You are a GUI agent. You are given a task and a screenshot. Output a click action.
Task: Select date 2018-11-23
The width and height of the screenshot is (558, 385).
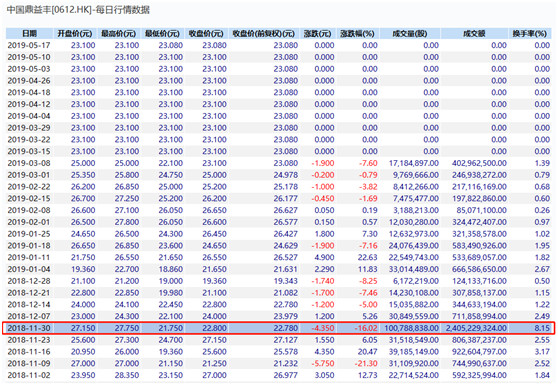[29, 340]
